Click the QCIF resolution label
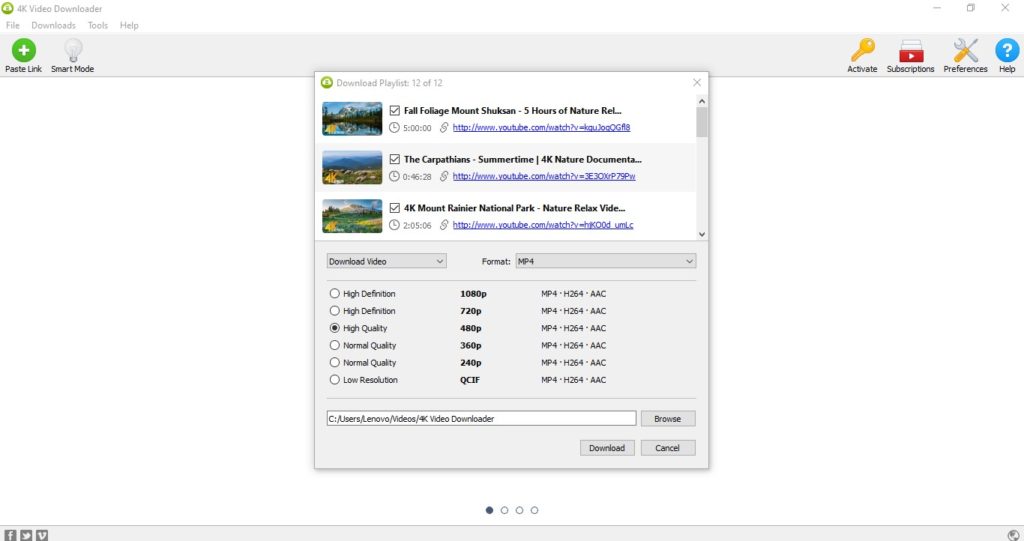Viewport: 1024px width, 541px height. click(470, 380)
